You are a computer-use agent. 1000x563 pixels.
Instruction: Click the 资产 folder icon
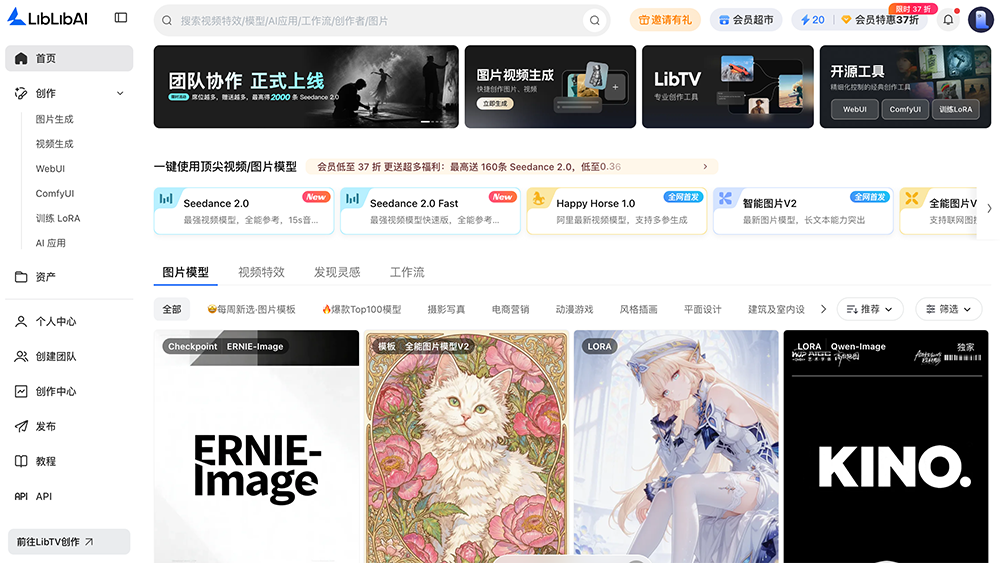(21, 277)
